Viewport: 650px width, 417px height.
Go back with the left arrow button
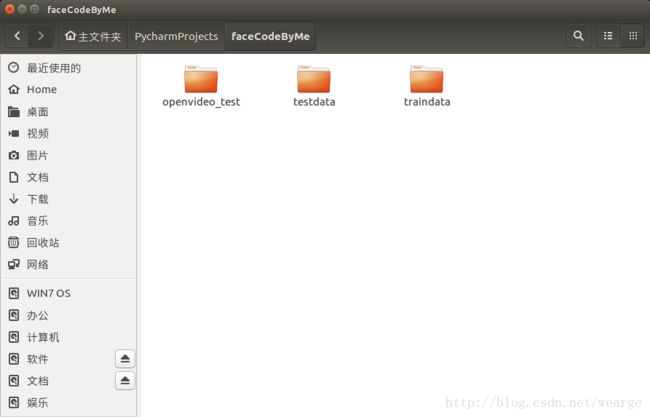17,36
